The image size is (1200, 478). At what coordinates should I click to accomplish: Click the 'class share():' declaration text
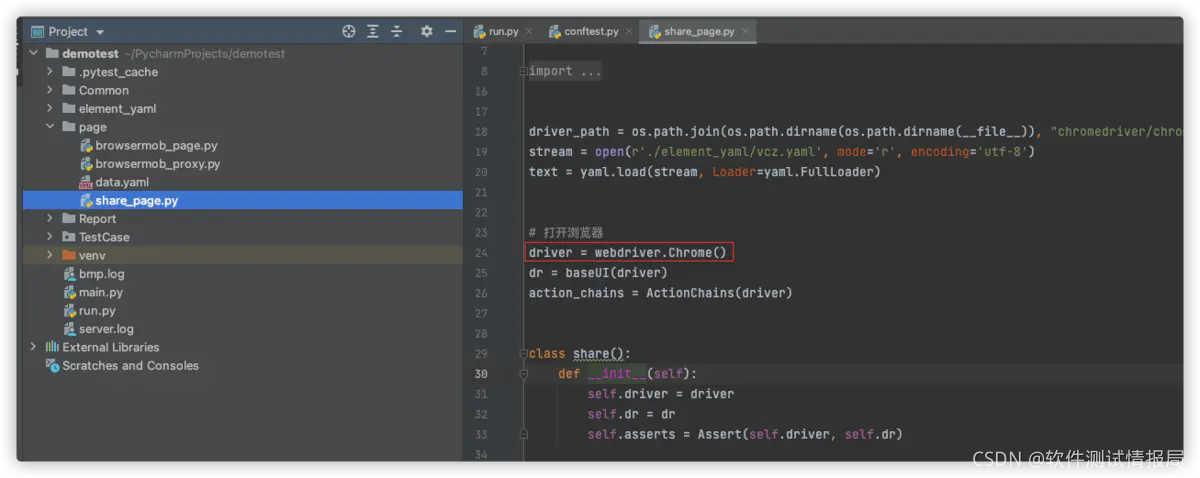point(580,354)
